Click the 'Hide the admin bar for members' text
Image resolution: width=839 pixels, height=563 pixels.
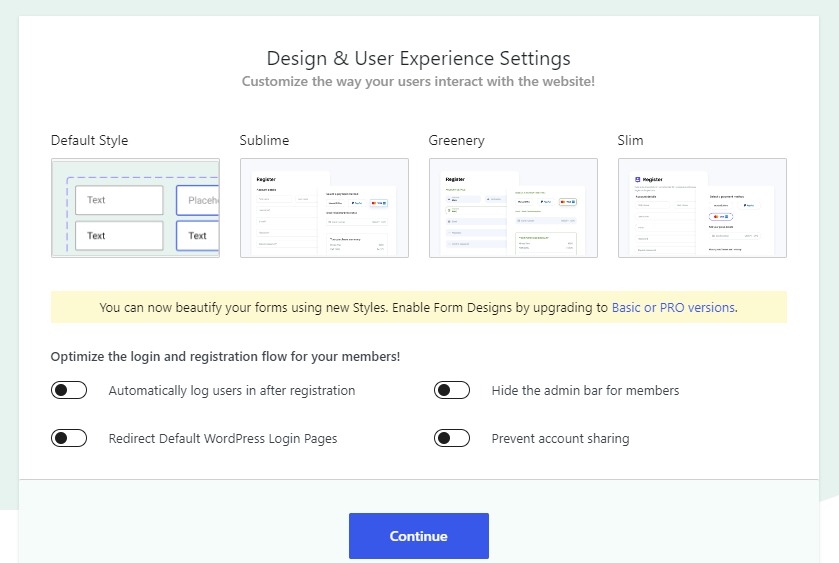[x=585, y=390]
